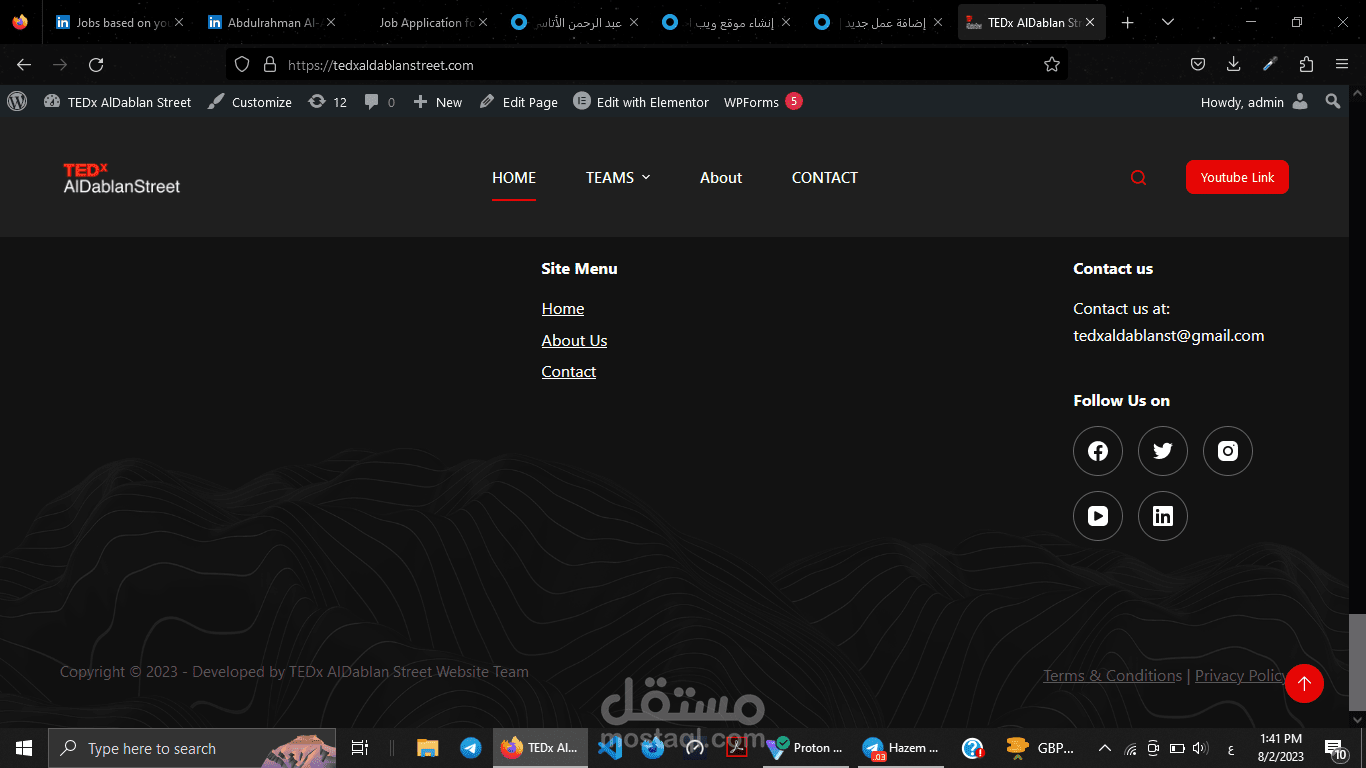Go back to the previous page
This screenshot has width=1366, height=768.
(24, 64)
